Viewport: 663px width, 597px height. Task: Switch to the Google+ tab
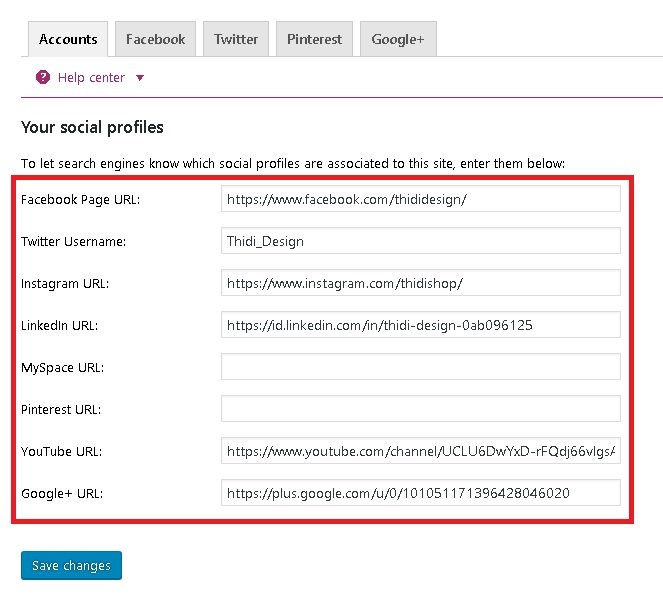(x=397, y=39)
